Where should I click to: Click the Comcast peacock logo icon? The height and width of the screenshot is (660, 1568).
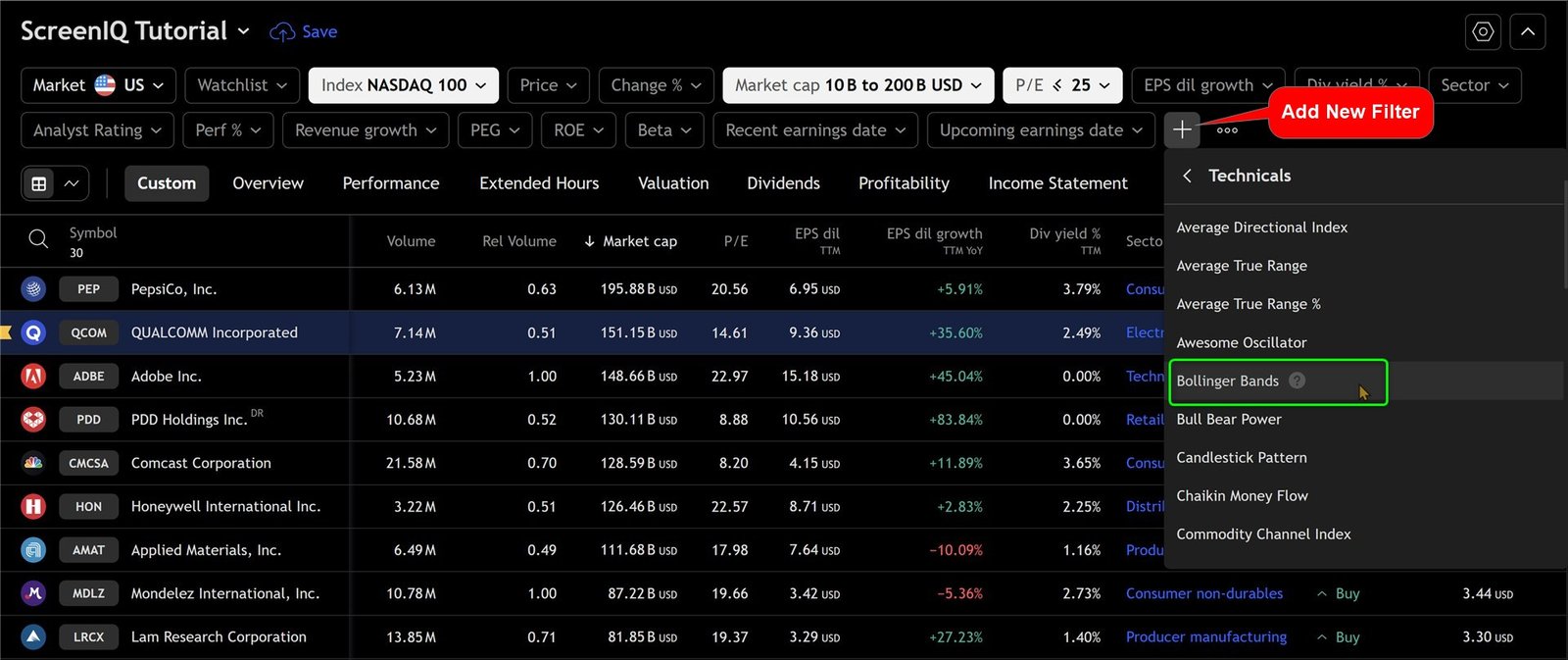pyautogui.click(x=33, y=463)
